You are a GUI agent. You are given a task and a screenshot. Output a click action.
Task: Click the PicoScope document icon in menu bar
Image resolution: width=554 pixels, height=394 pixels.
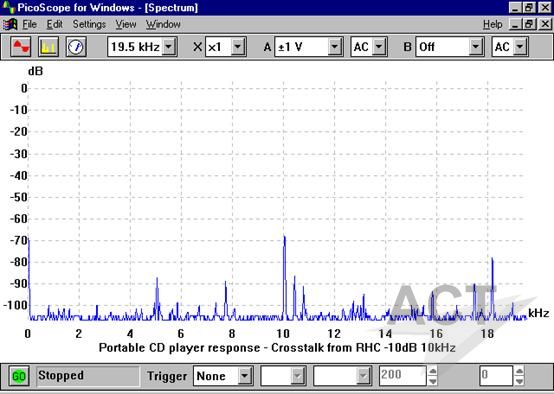(x=10, y=24)
